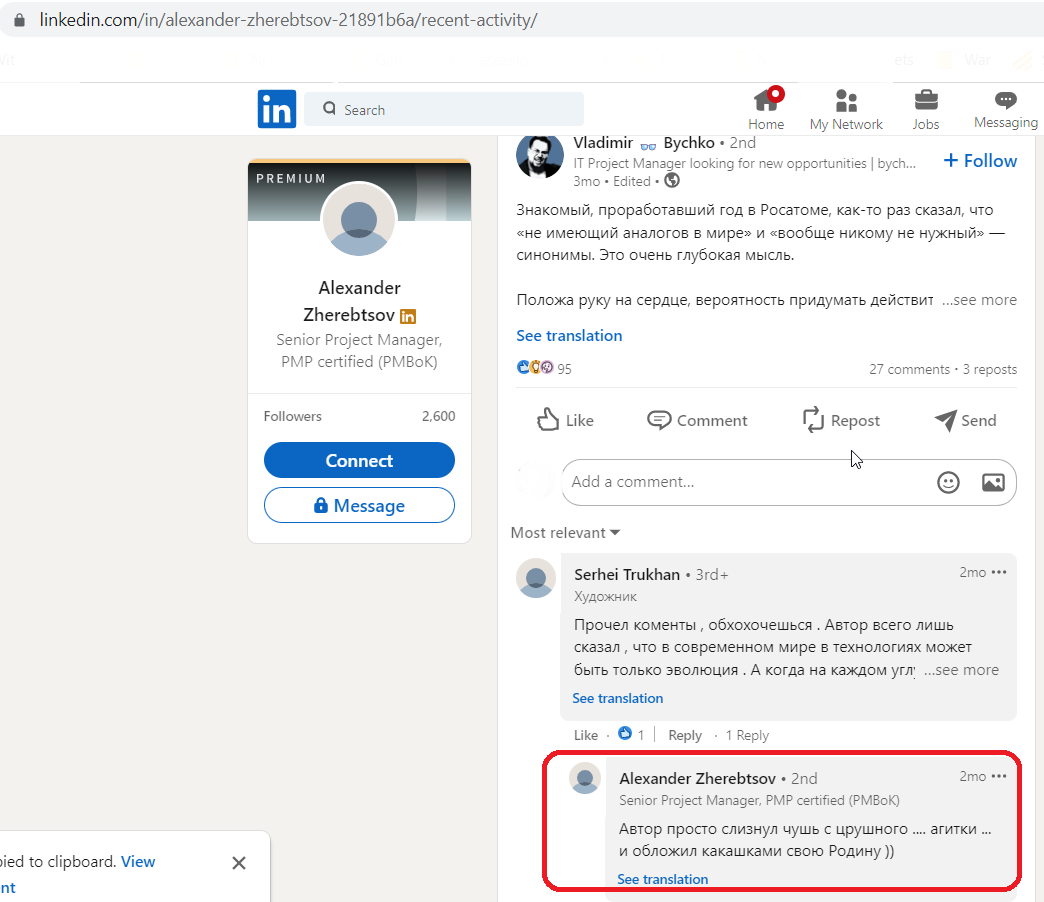Click the LinkedIn Search field
This screenshot has width=1044, height=902.
pos(444,109)
